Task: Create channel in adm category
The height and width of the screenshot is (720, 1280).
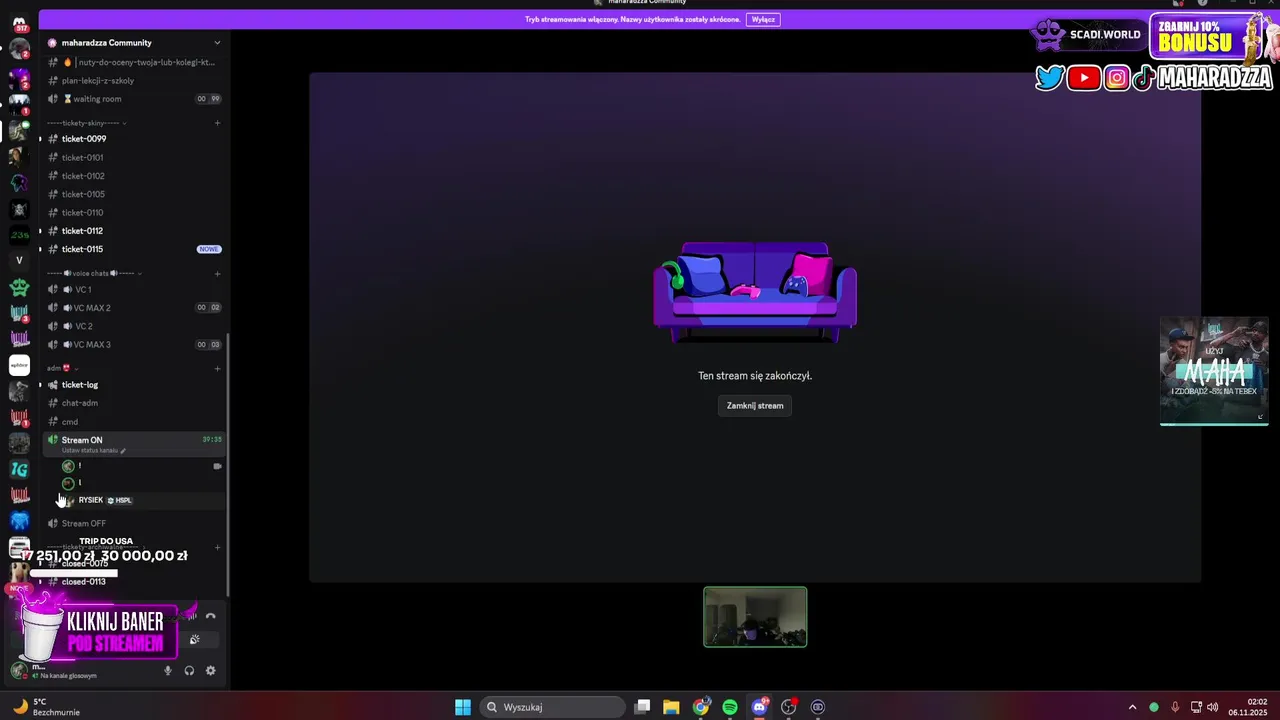Action: pyautogui.click(x=217, y=368)
